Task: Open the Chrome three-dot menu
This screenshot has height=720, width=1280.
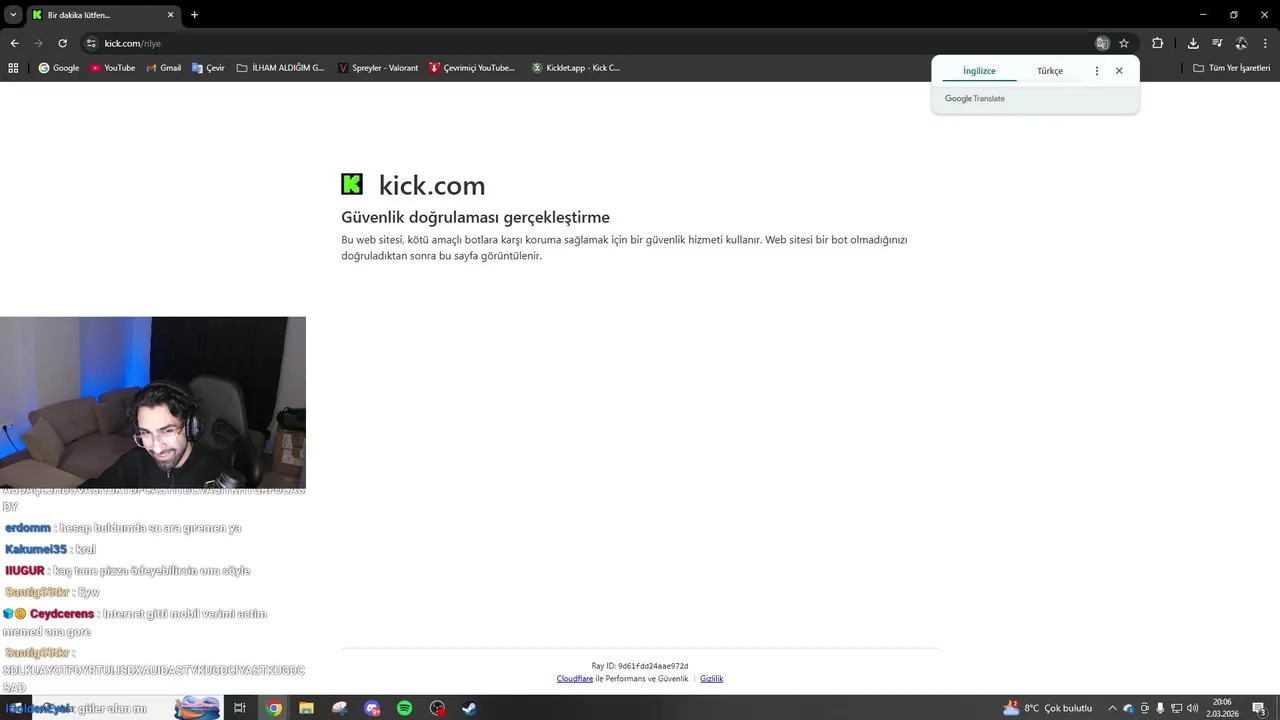Action: 1266,43
